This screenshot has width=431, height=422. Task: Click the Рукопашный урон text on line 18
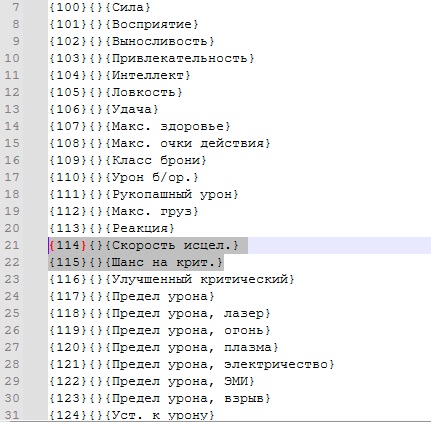point(172,194)
